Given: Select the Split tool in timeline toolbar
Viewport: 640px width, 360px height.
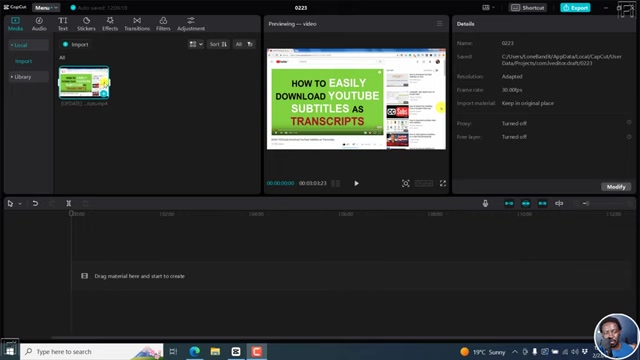Looking at the screenshot, I should 69,203.
